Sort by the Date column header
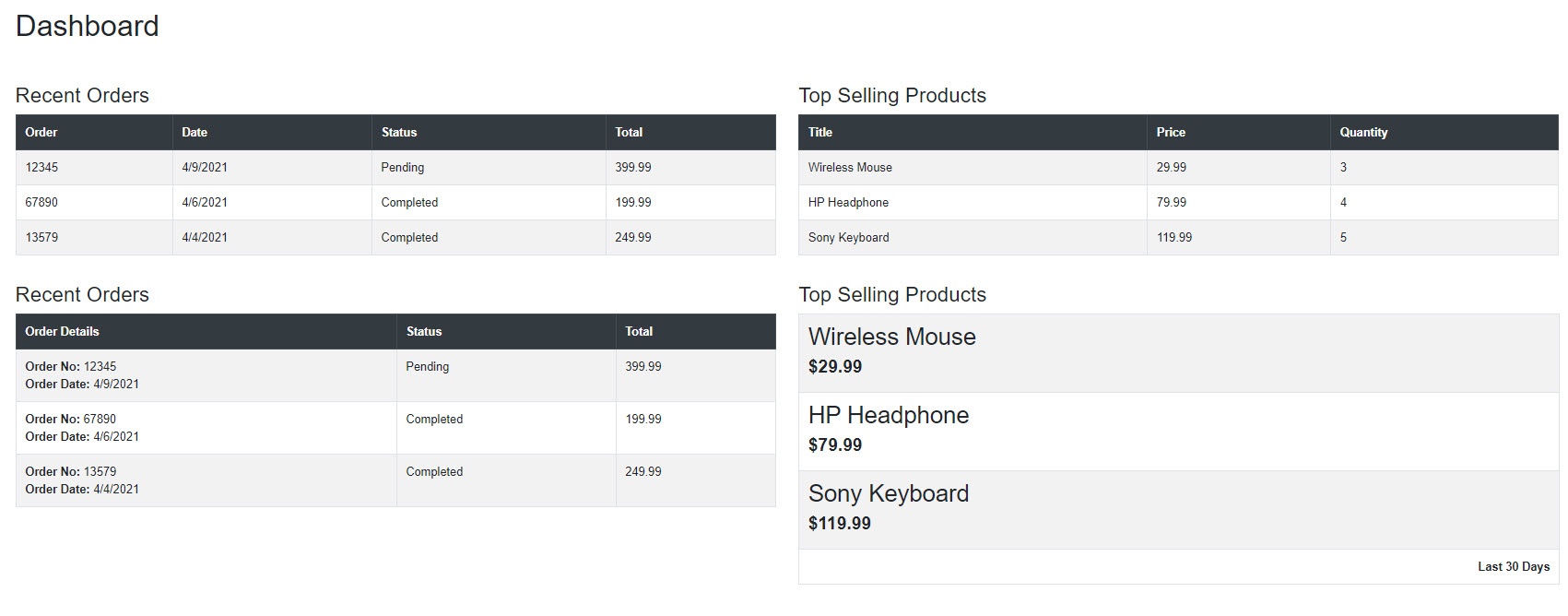This screenshot has width=1568, height=616. tap(195, 132)
